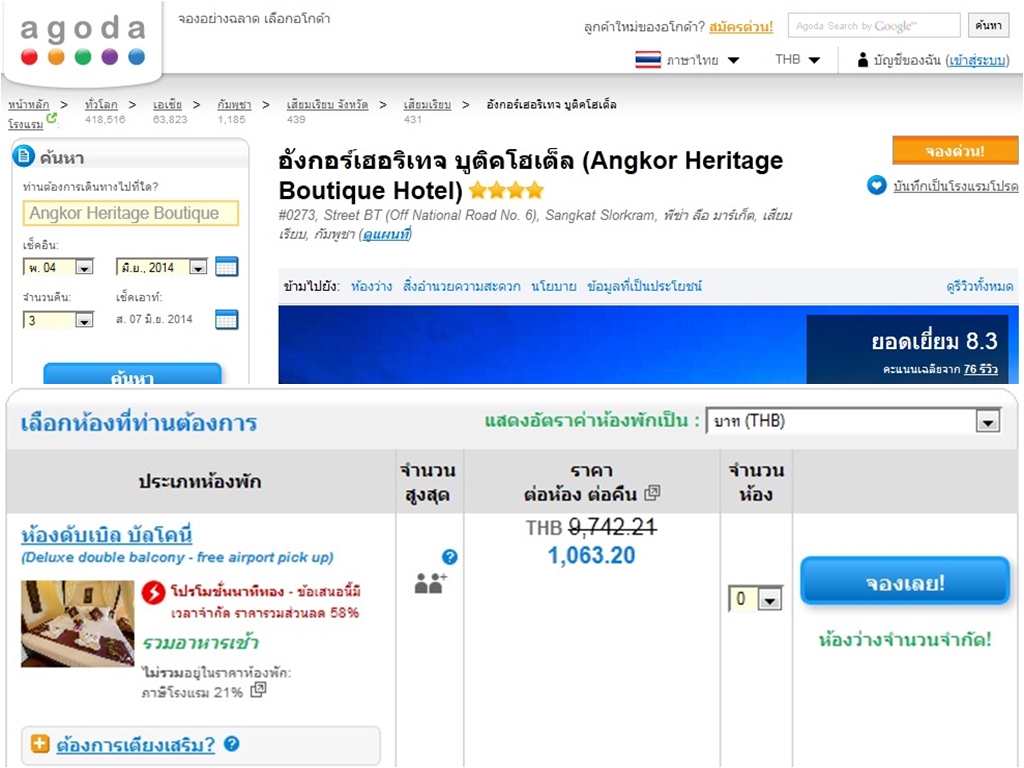
Task: Open the THB currency dropdown in header
Action: click(797, 60)
